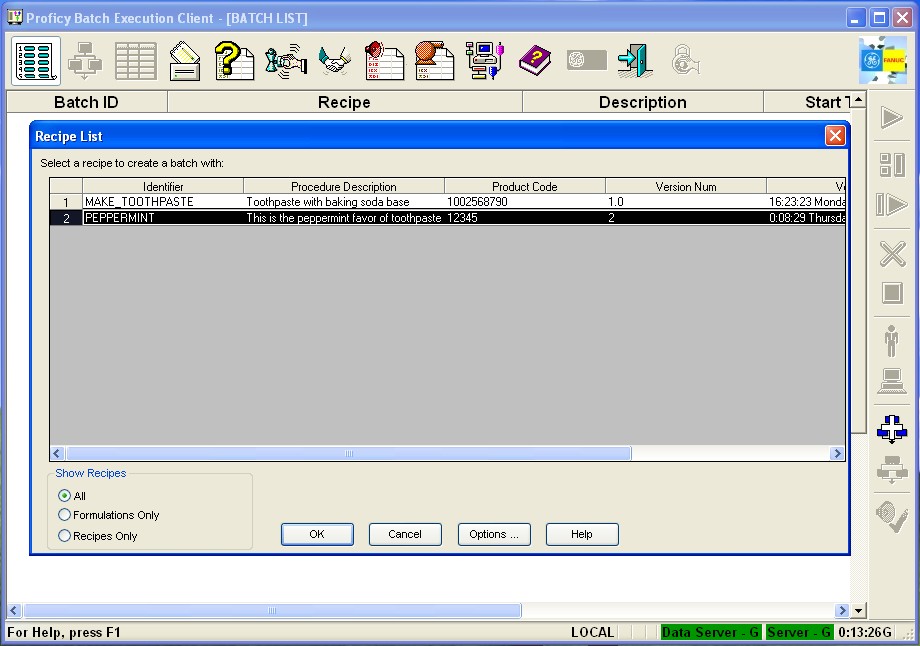Open the Options dialog button
This screenshot has height=646, width=920.
(x=494, y=535)
